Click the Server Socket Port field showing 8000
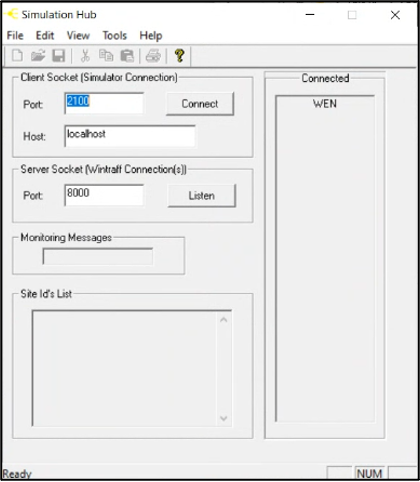The width and height of the screenshot is (420, 482). (104, 195)
